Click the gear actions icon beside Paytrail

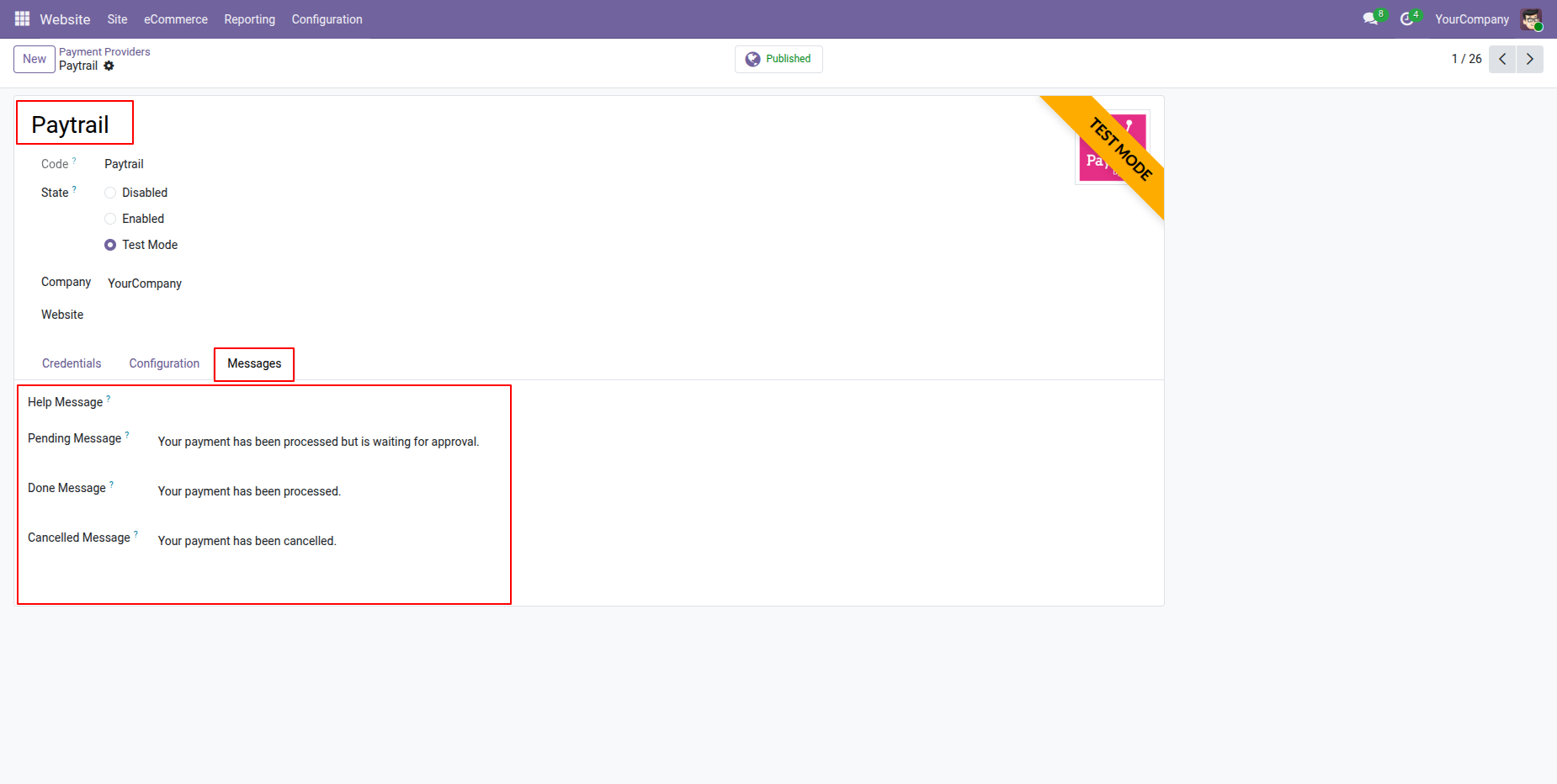pyautogui.click(x=109, y=66)
